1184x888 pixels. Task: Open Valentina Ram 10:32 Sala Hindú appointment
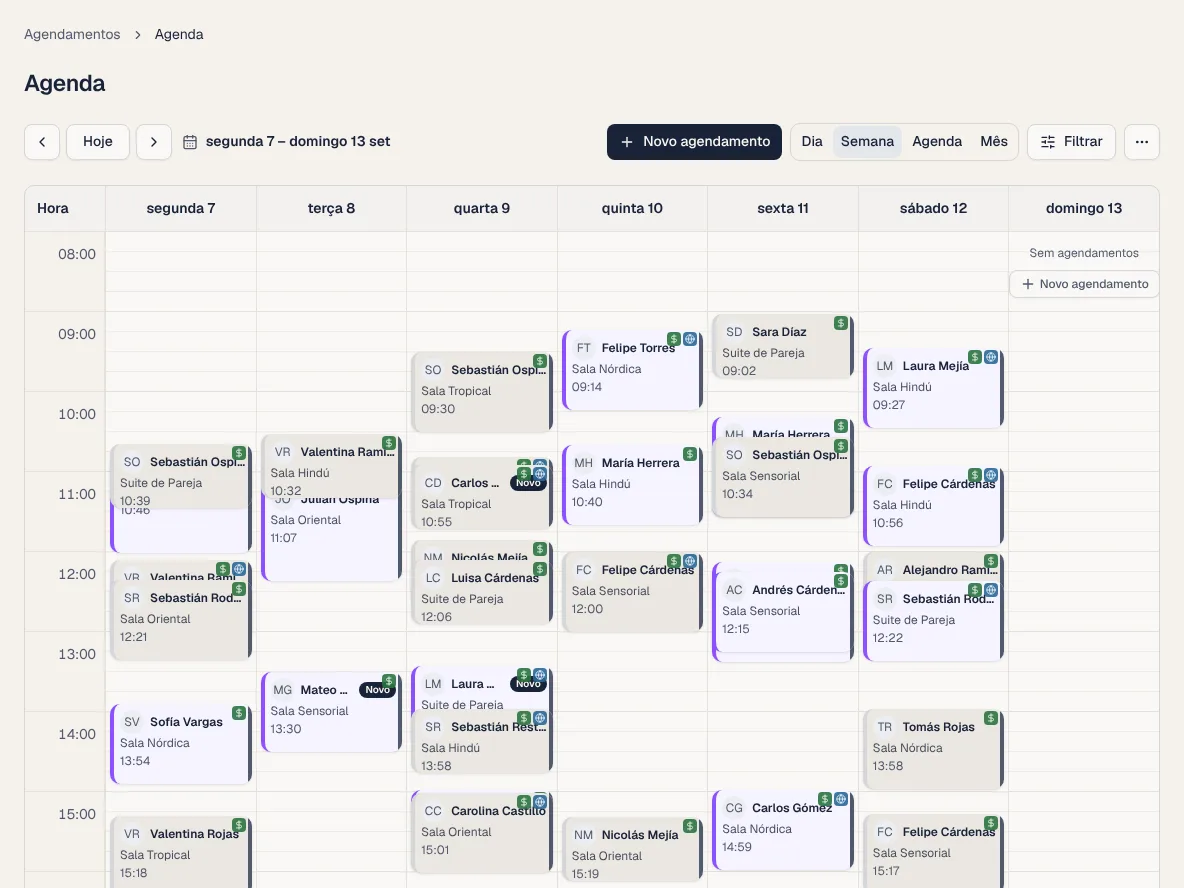pyautogui.click(x=331, y=467)
